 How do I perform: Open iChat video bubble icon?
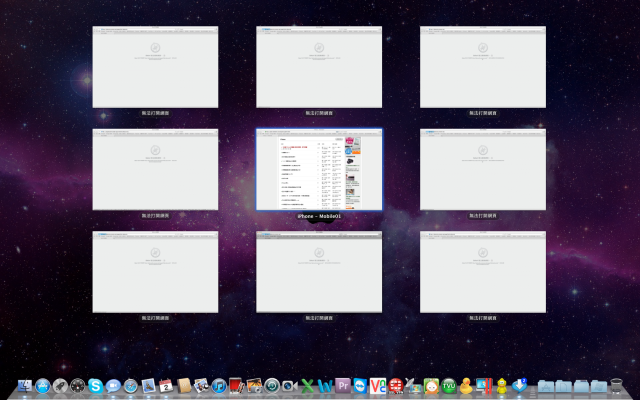click(113, 385)
